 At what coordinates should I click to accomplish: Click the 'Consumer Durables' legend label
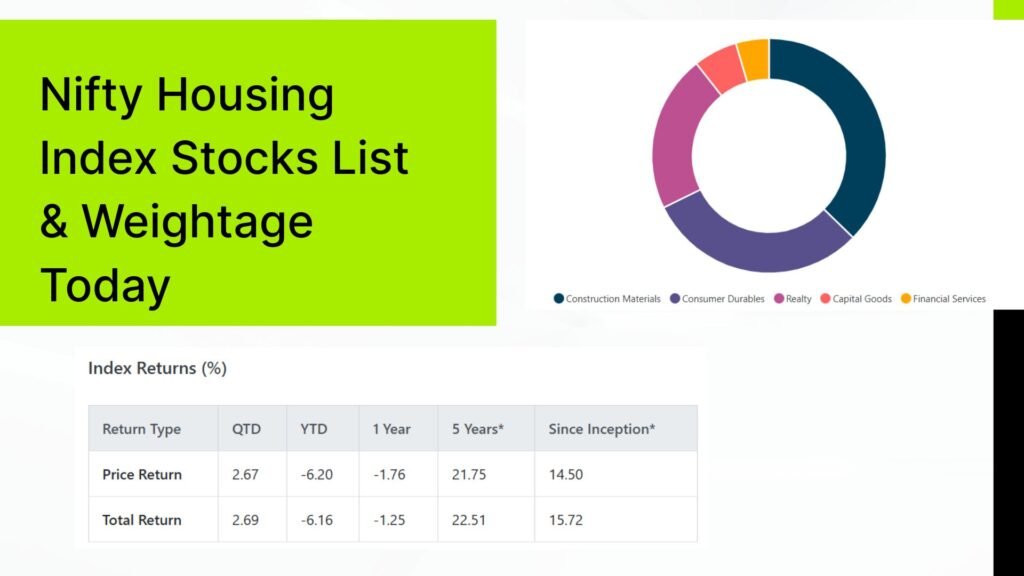[x=723, y=298]
